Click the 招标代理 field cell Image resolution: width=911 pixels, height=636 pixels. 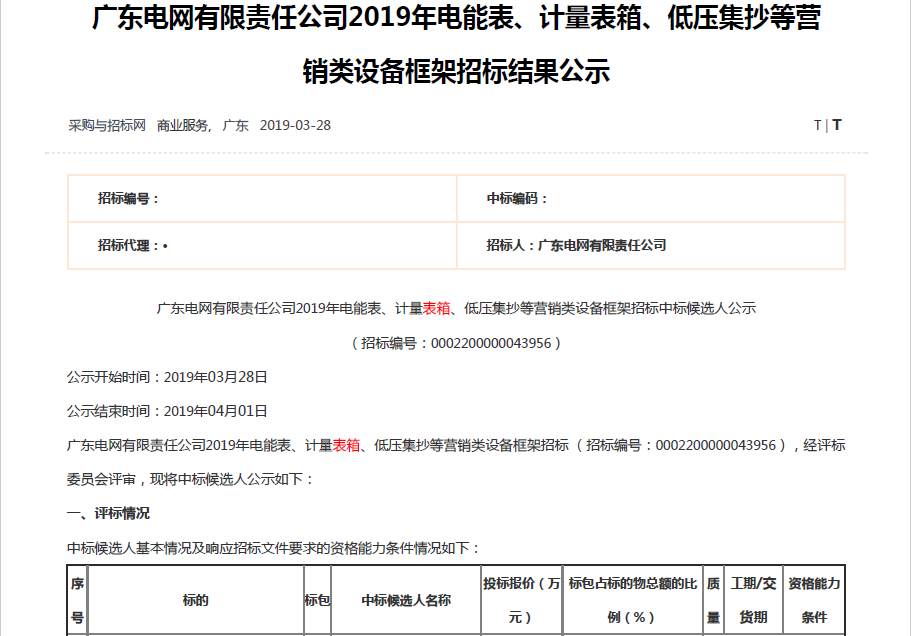coord(262,245)
